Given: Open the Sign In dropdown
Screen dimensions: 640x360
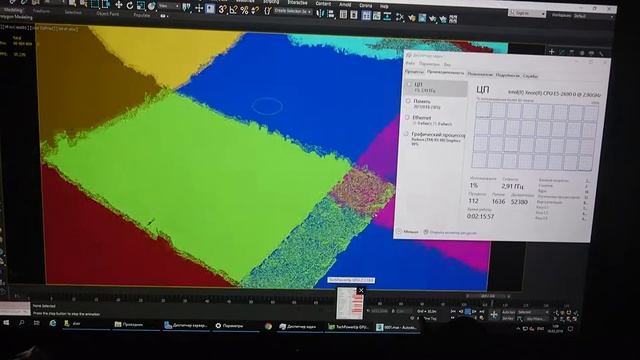Looking at the screenshot, I should (527, 13).
